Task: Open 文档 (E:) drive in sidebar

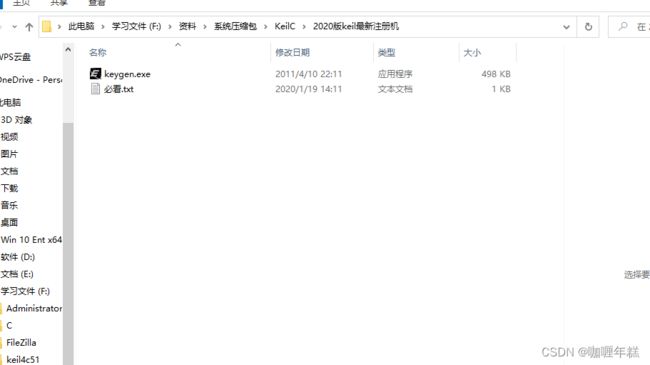Action: [17, 274]
